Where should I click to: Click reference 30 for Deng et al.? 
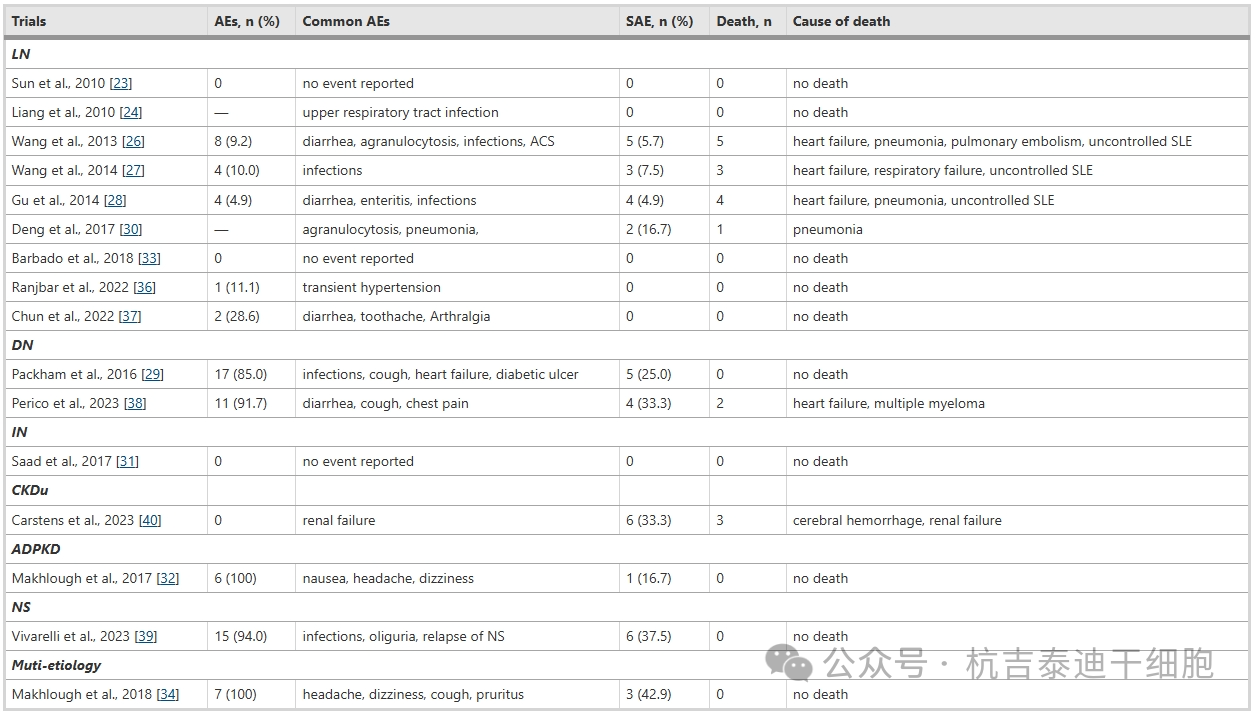130,229
